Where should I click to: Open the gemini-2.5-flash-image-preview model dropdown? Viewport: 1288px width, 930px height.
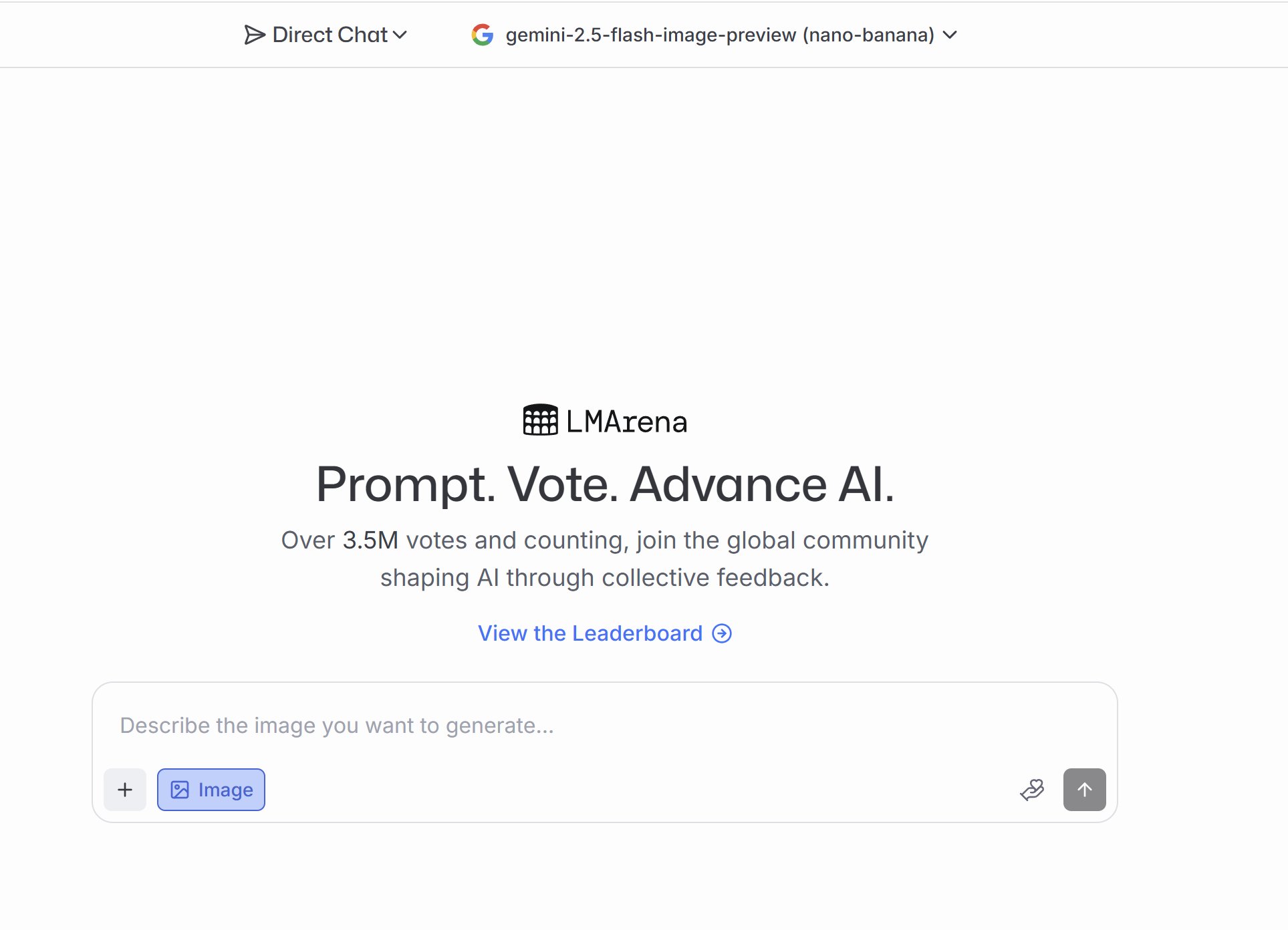[715, 35]
